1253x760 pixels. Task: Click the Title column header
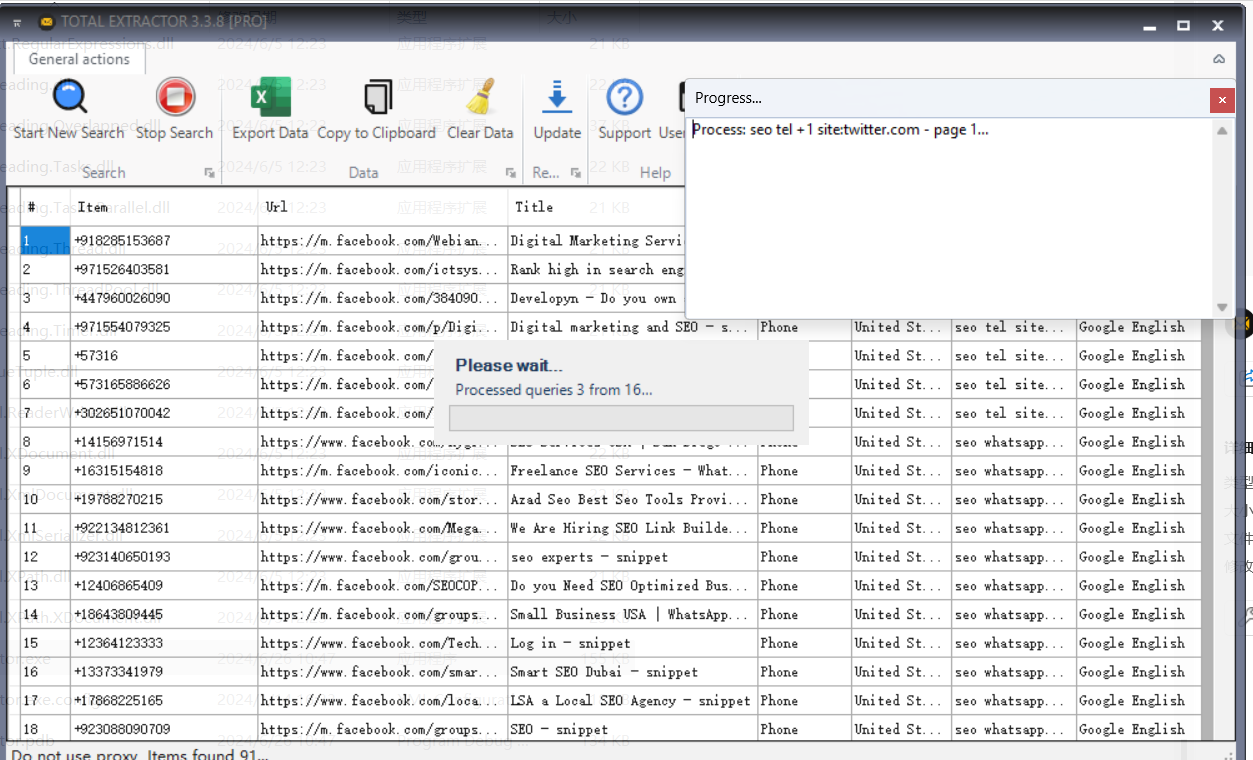point(534,207)
